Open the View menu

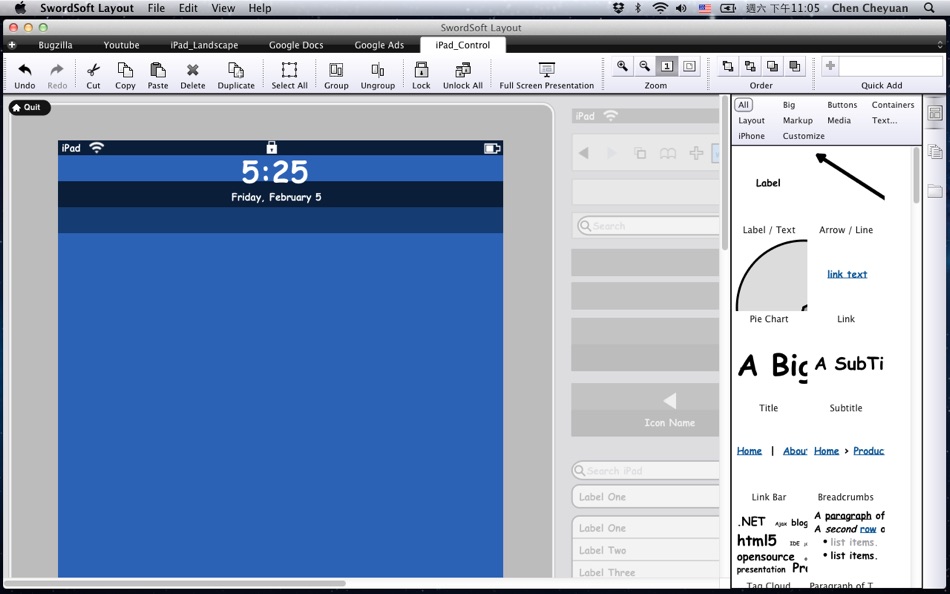point(223,8)
